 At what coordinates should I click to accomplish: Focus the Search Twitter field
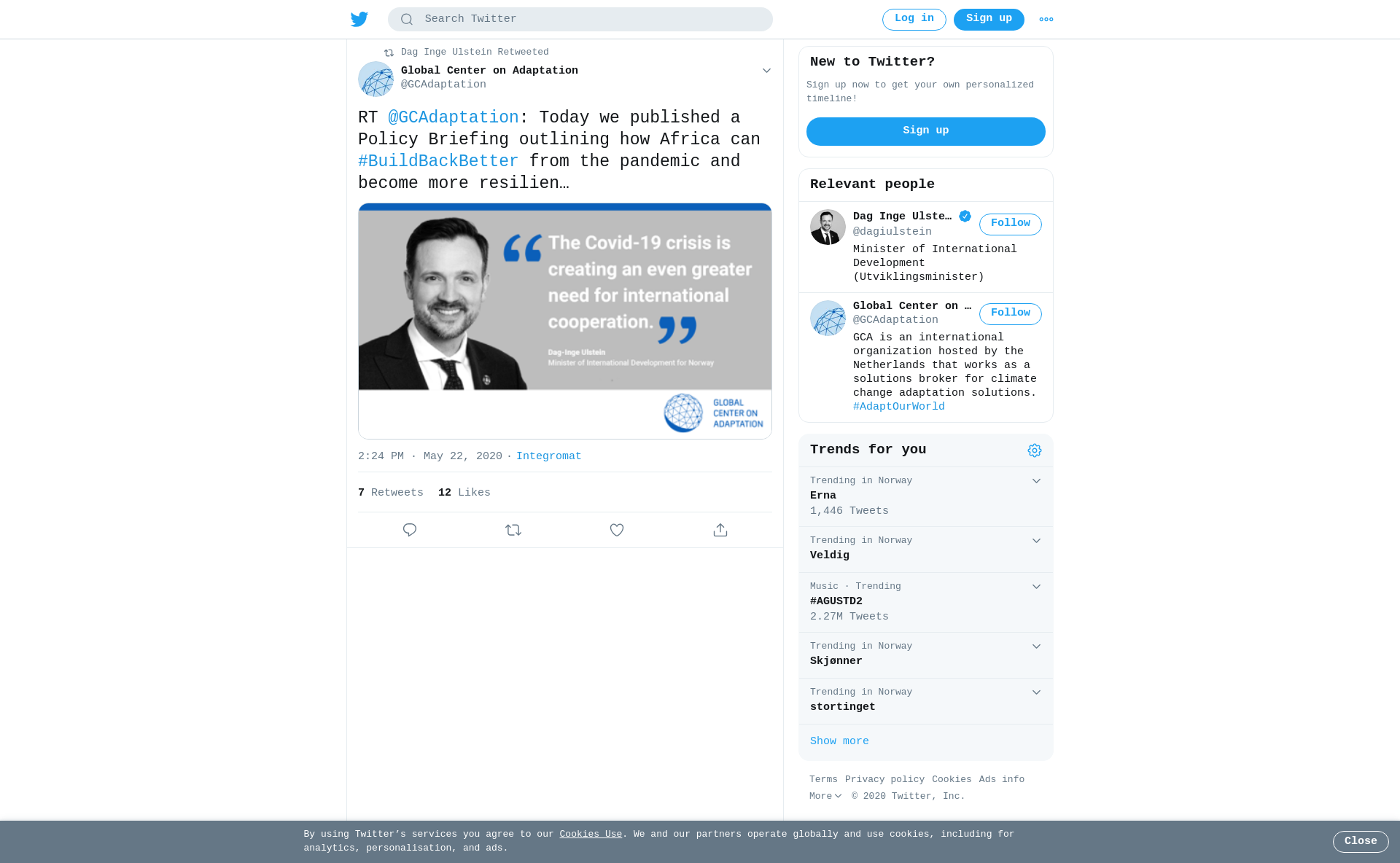(x=580, y=20)
